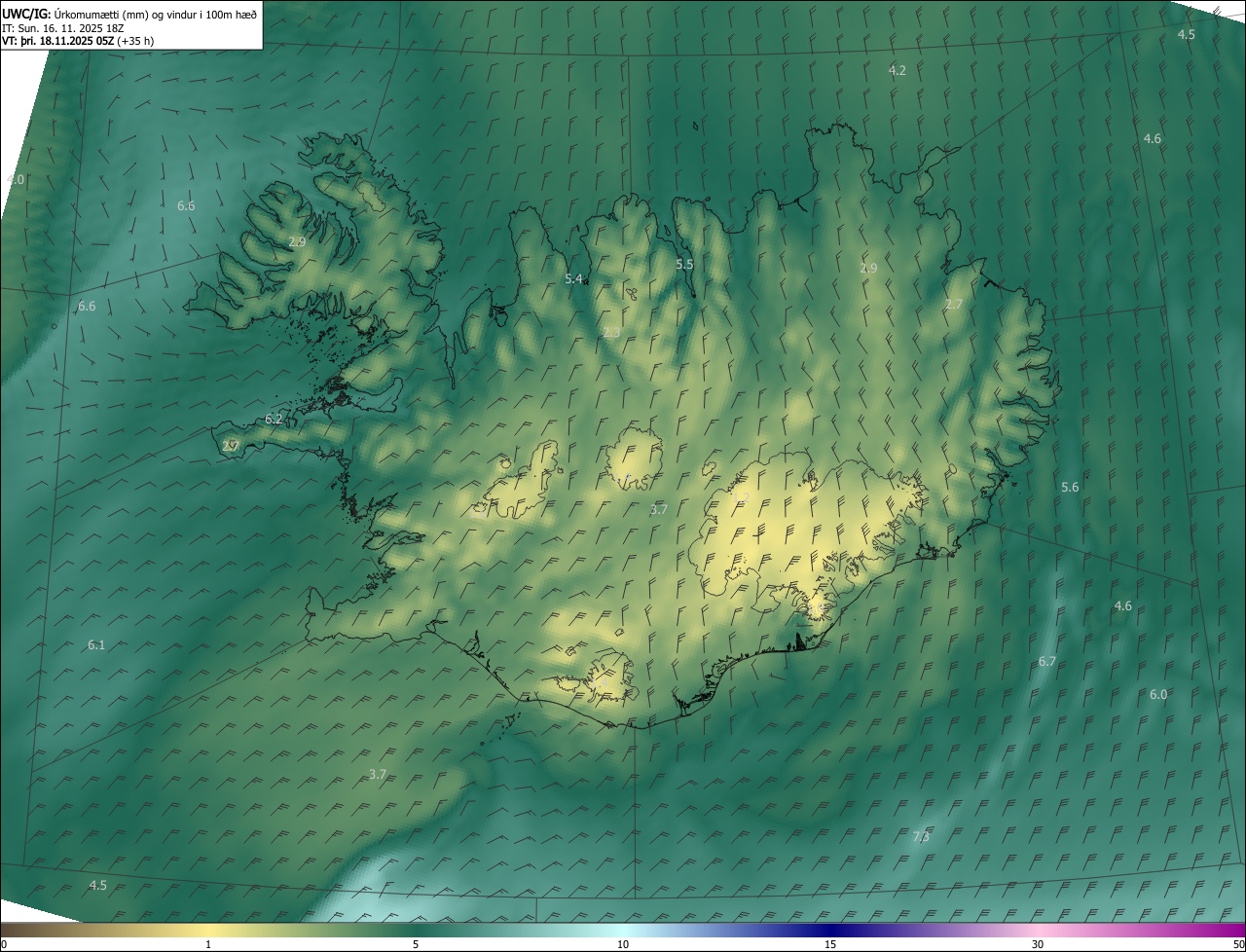The height and width of the screenshot is (952, 1246).
Task: Click the 6.7 value label
Action: 1047,662
